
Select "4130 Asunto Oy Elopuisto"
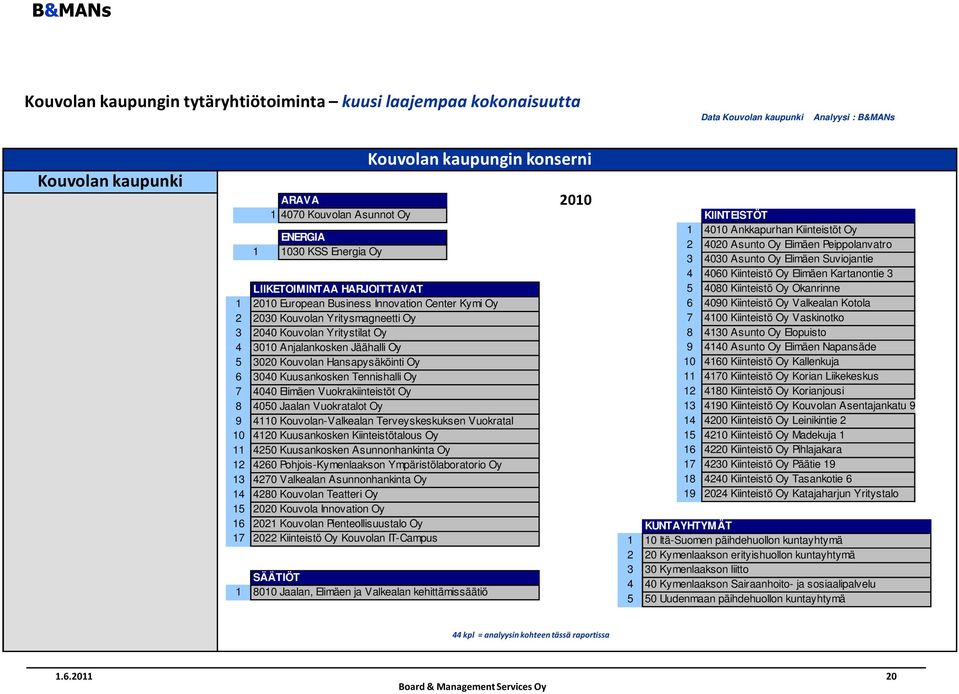(809, 333)
